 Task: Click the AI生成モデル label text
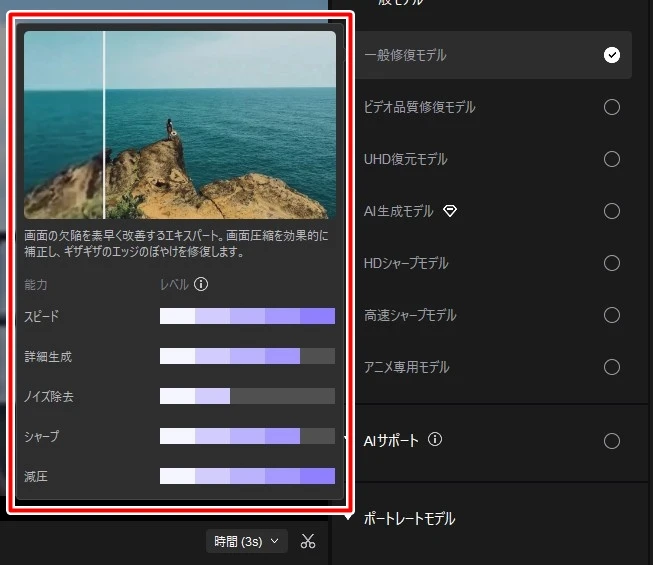click(x=399, y=211)
